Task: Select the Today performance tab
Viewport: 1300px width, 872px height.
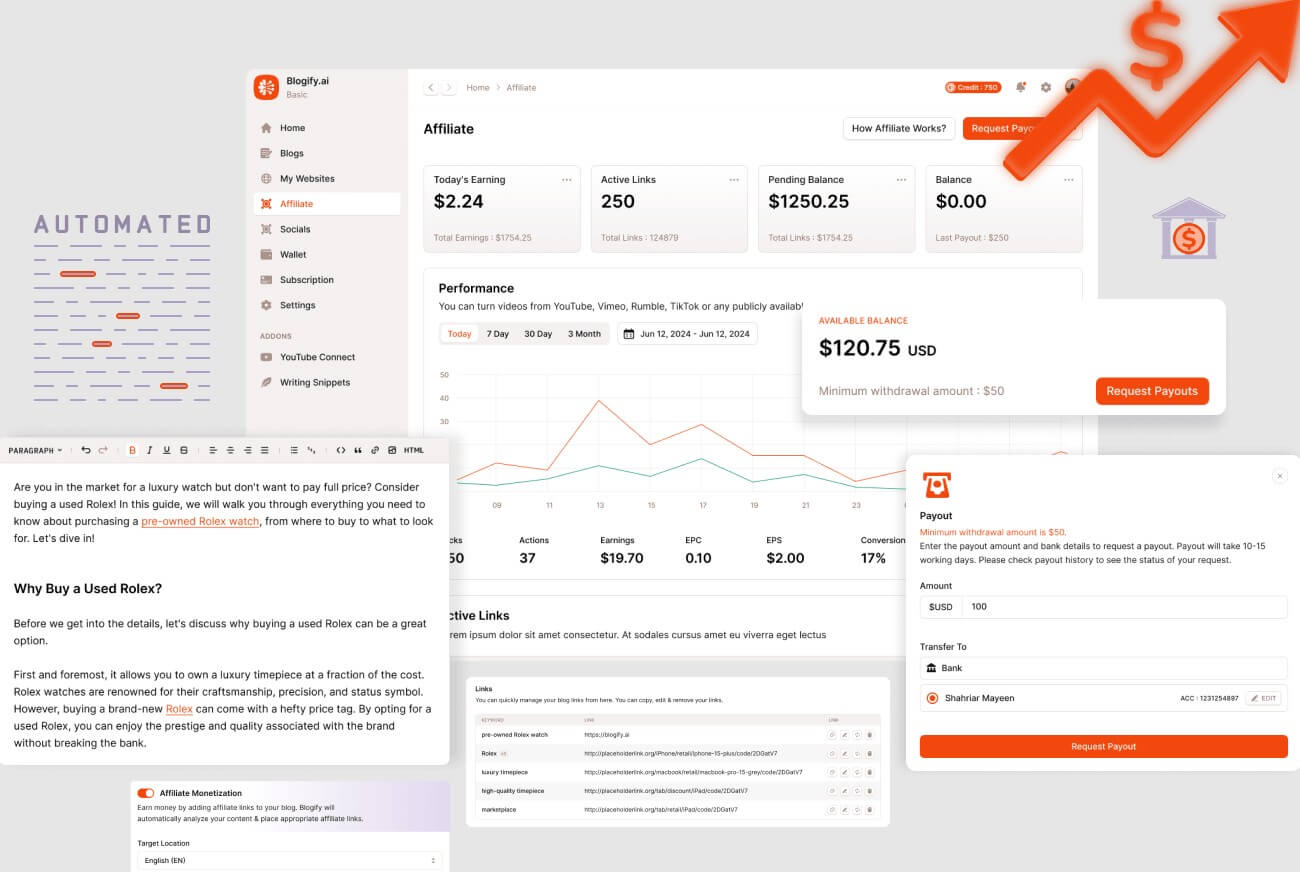Action: tap(460, 334)
